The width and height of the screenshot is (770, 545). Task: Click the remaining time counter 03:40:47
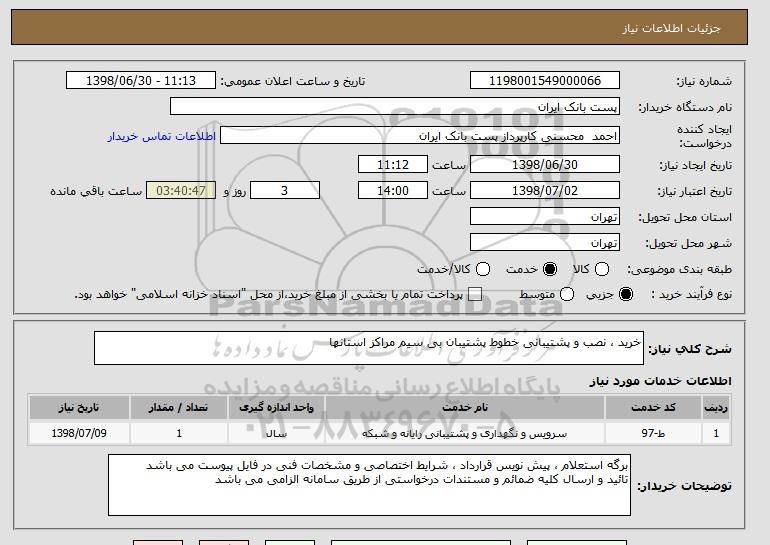coord(181,191)
